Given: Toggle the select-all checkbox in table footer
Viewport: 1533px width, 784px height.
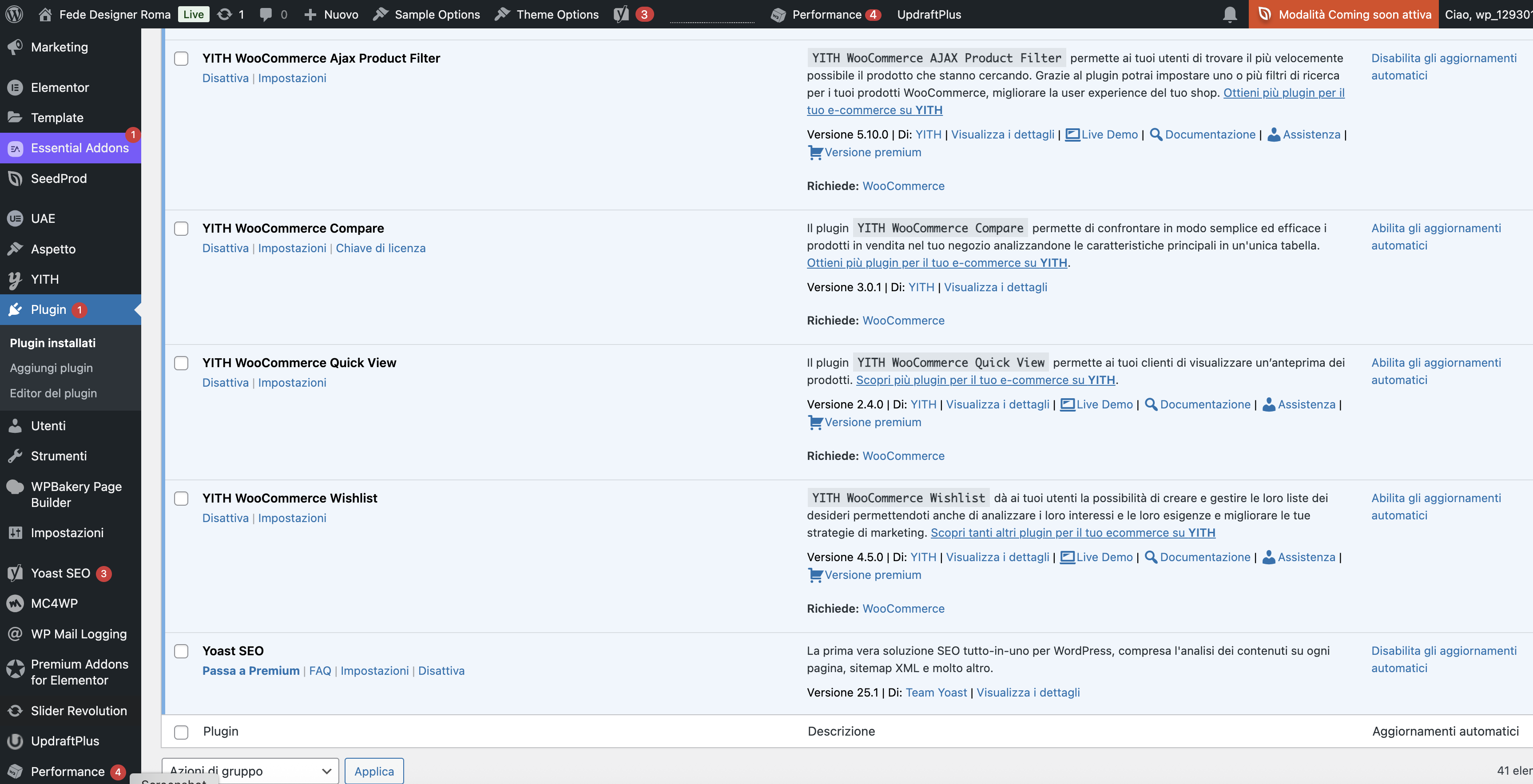Looking at the screenshot, I should [x=181, y=732].
